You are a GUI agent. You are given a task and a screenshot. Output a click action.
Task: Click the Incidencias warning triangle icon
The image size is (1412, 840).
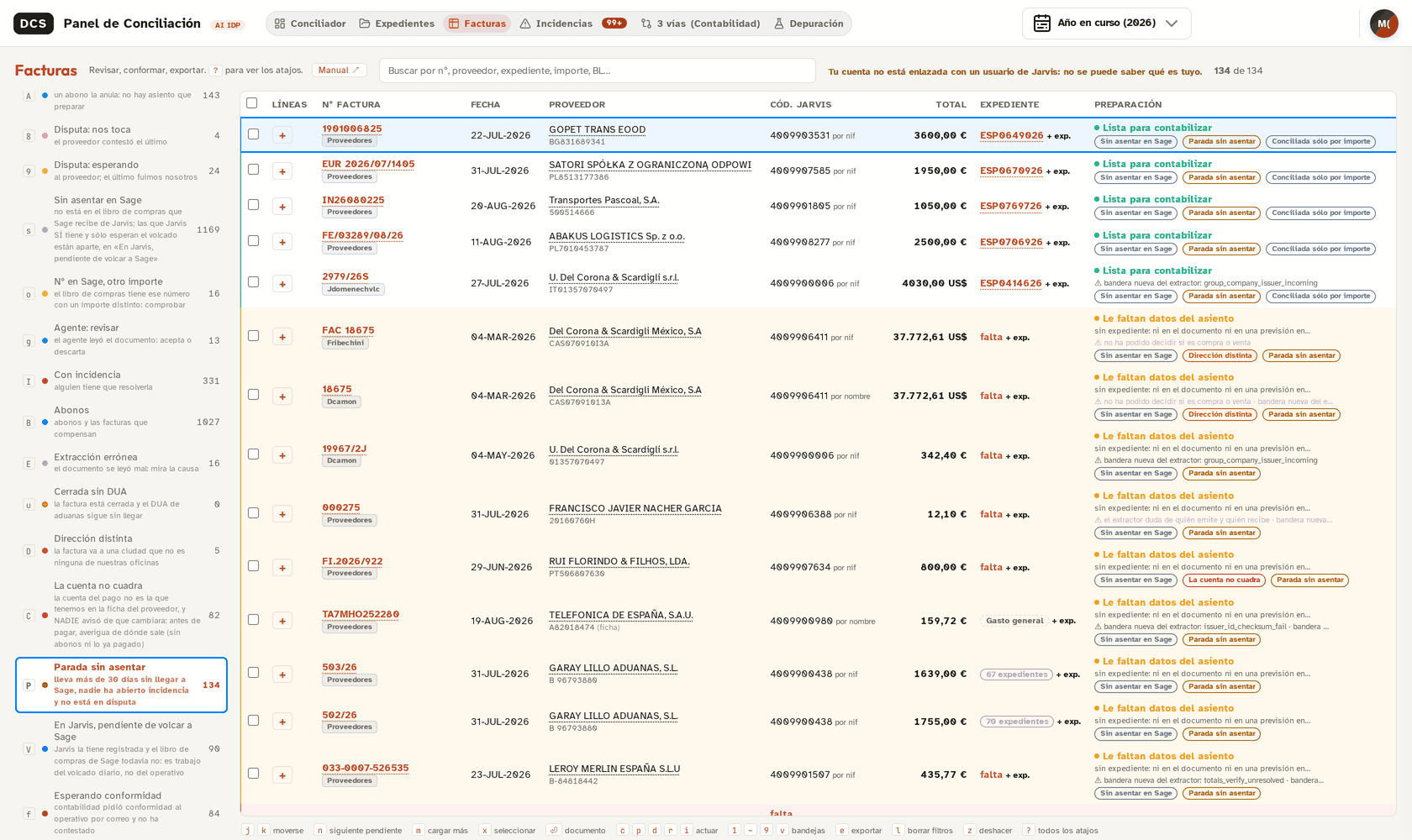(525, 24)
